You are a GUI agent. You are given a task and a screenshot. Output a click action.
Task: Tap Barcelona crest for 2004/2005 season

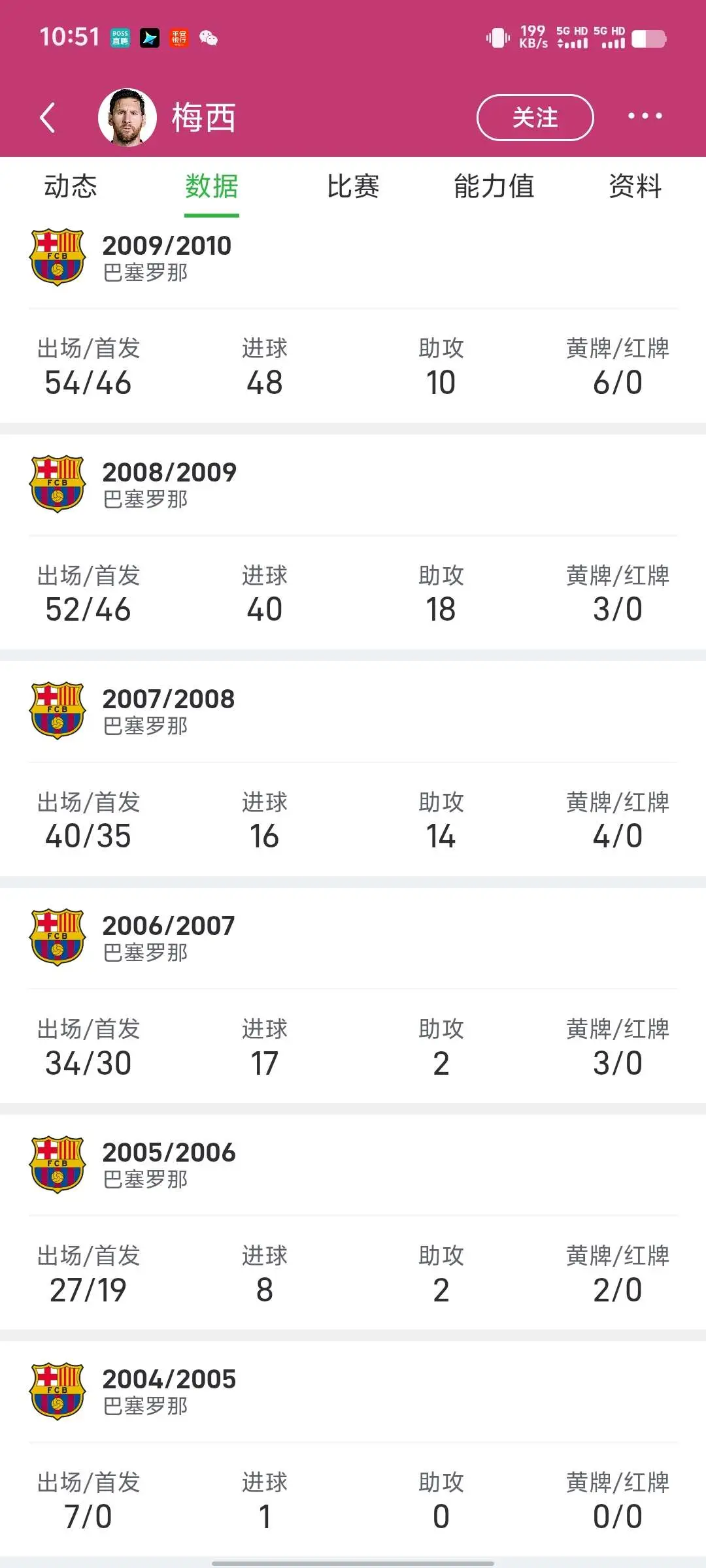click(x=58, y=1391)
